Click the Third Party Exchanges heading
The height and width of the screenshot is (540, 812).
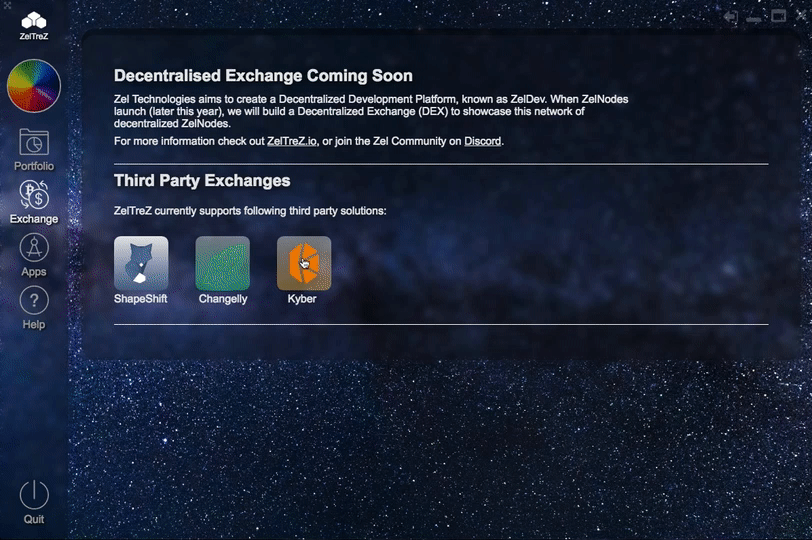coord(202,181)
